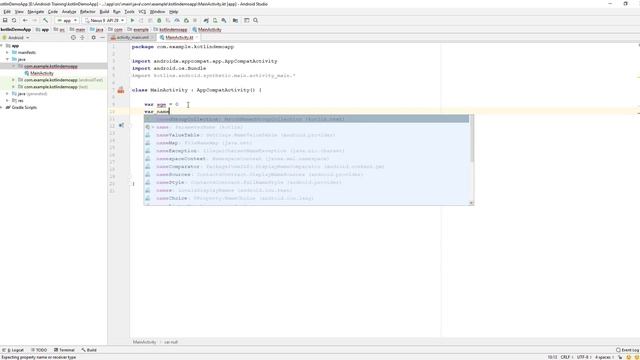This screenshot has height=360, width=640.
Task: Click the 'example' breadcrumb in navigation bar
Action: 138,29
